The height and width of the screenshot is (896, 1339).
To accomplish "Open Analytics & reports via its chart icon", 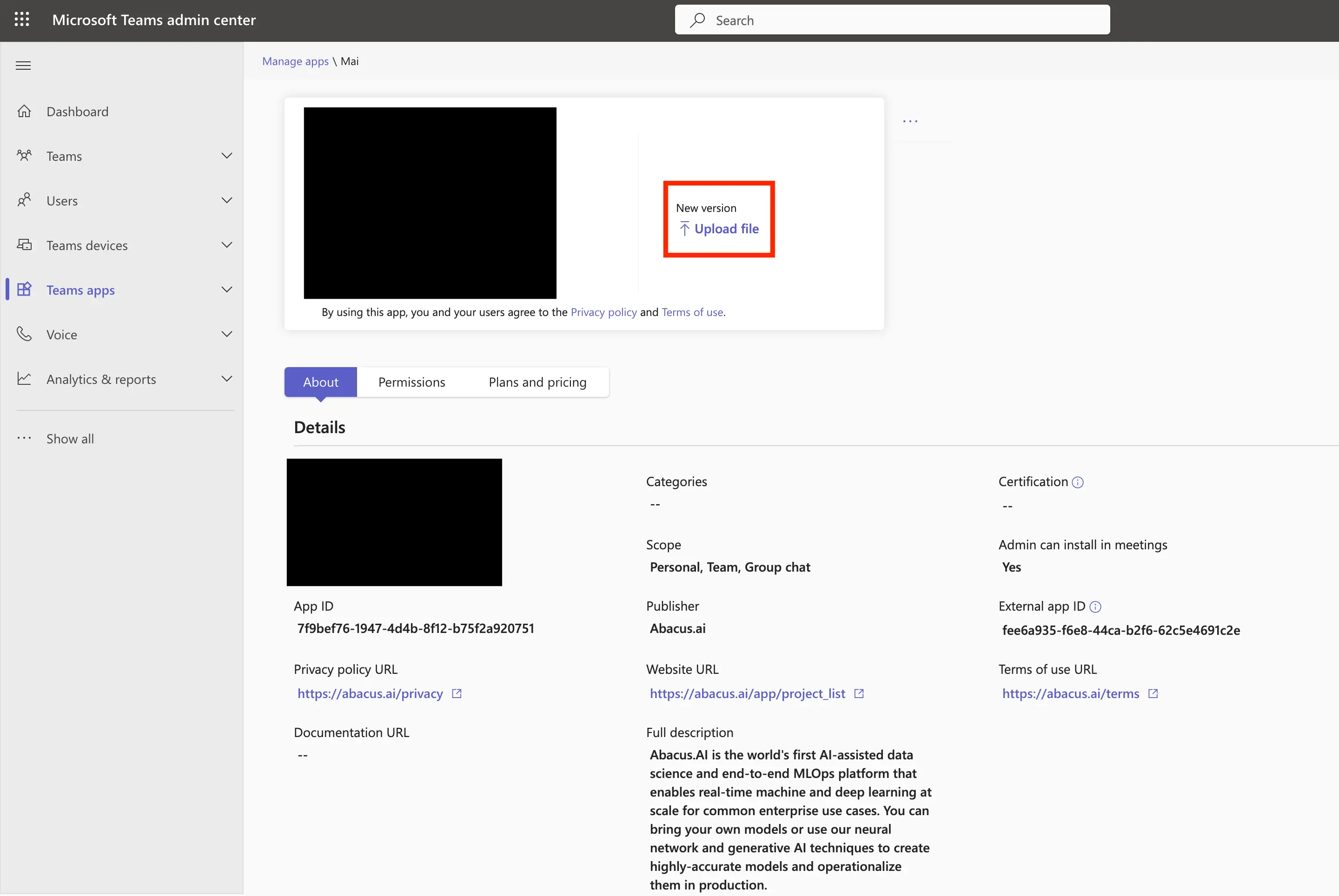I will tap(25, 378).
